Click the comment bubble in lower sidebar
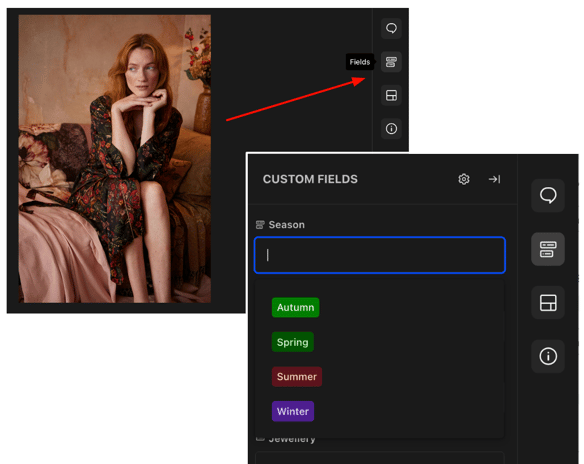 click(x=548, y=196)
